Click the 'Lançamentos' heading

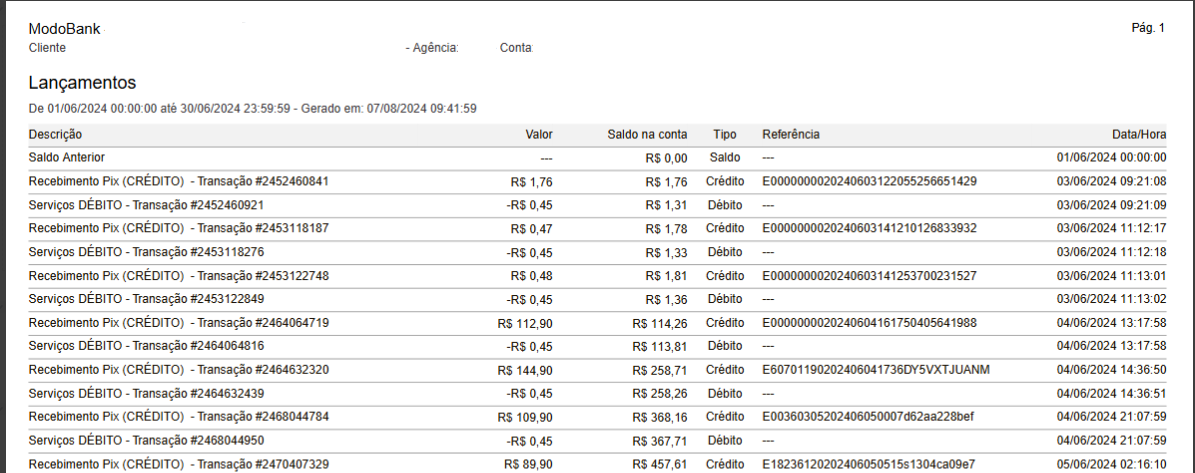click(x=82, y=82)
